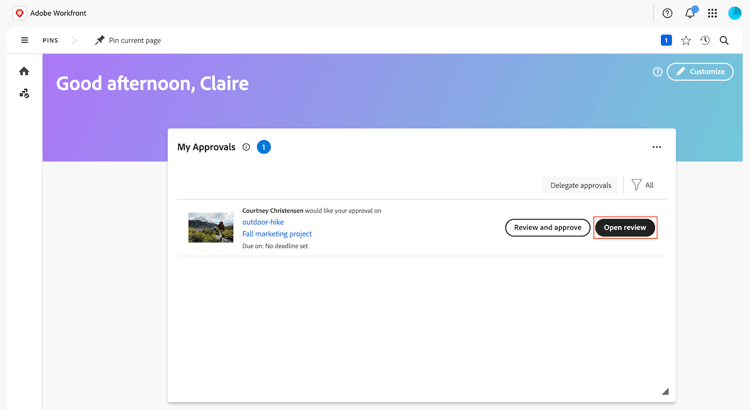The height and width of the screenshot is (410, 750).
Task: Click the My Approvals info icon
Action: (246, 147)
